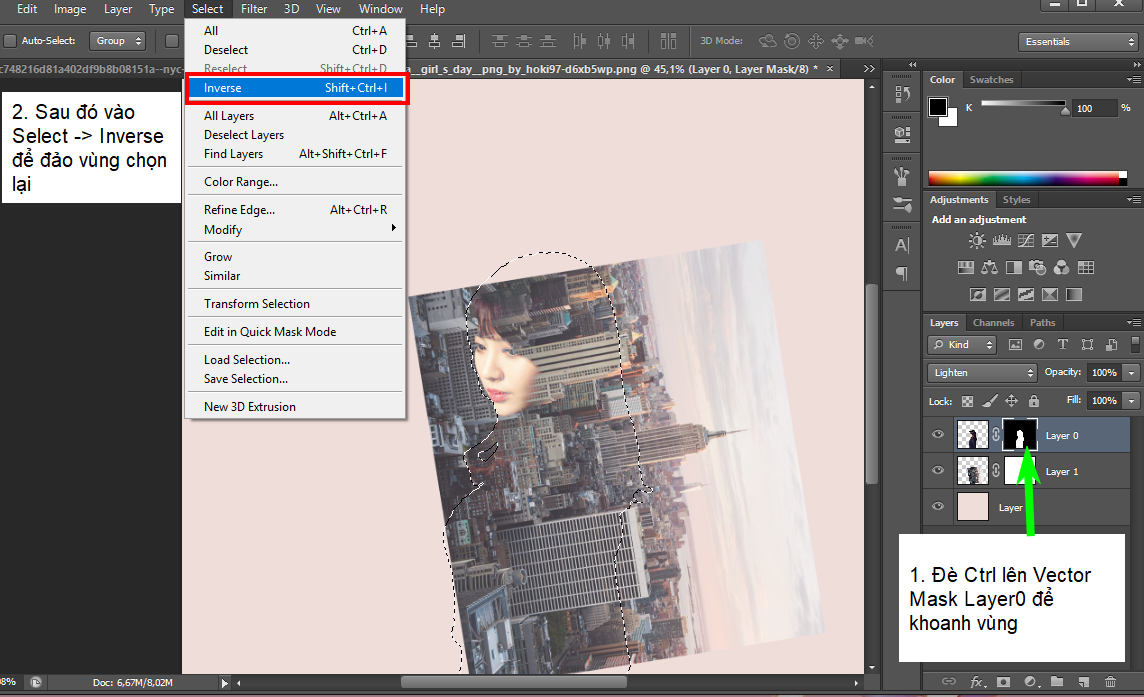Enable the Auto-Select checkbox
Screen dimensions: 1144x697
point(10,41)
